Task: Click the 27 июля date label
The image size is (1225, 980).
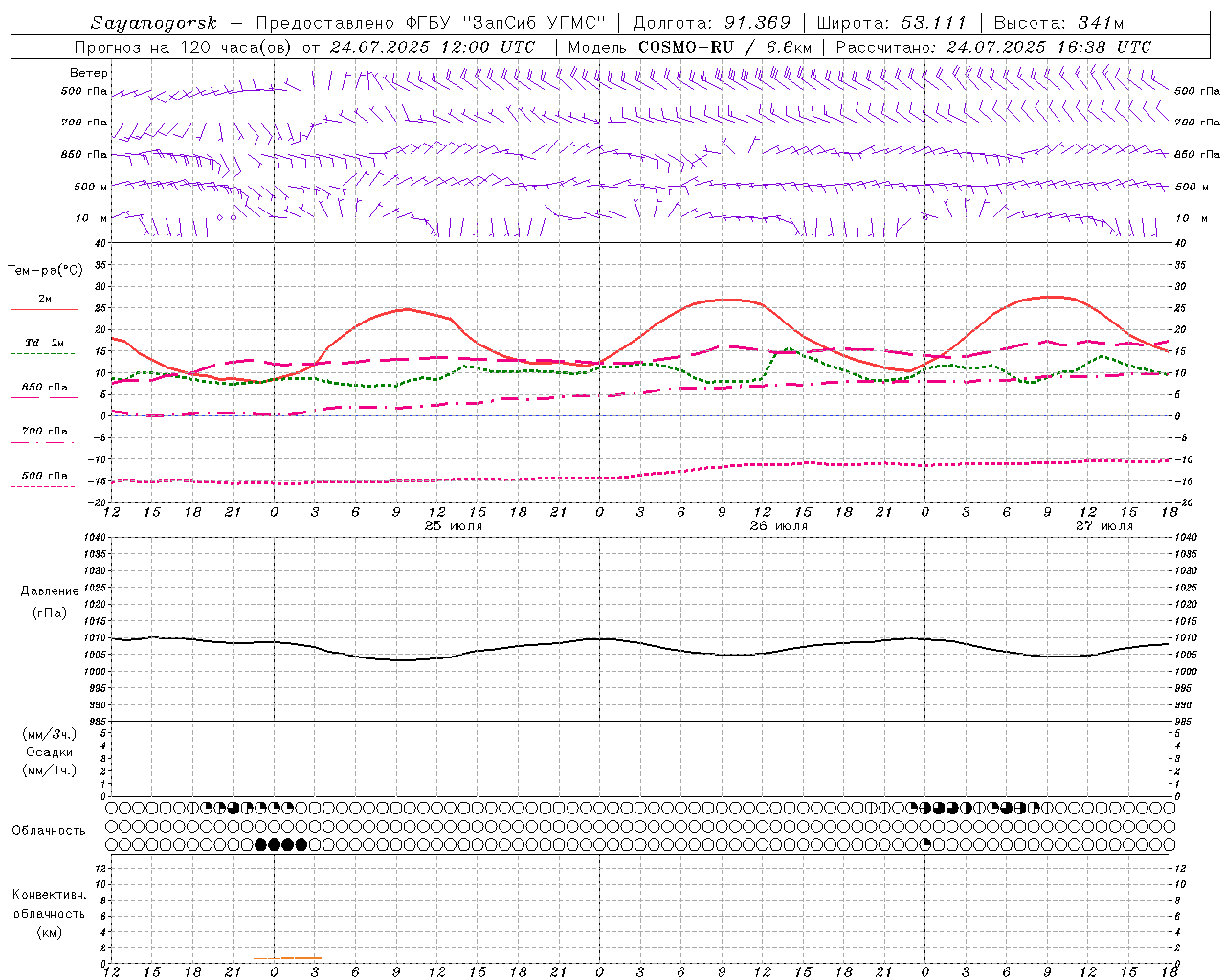Action: [x=1103, y=526]
